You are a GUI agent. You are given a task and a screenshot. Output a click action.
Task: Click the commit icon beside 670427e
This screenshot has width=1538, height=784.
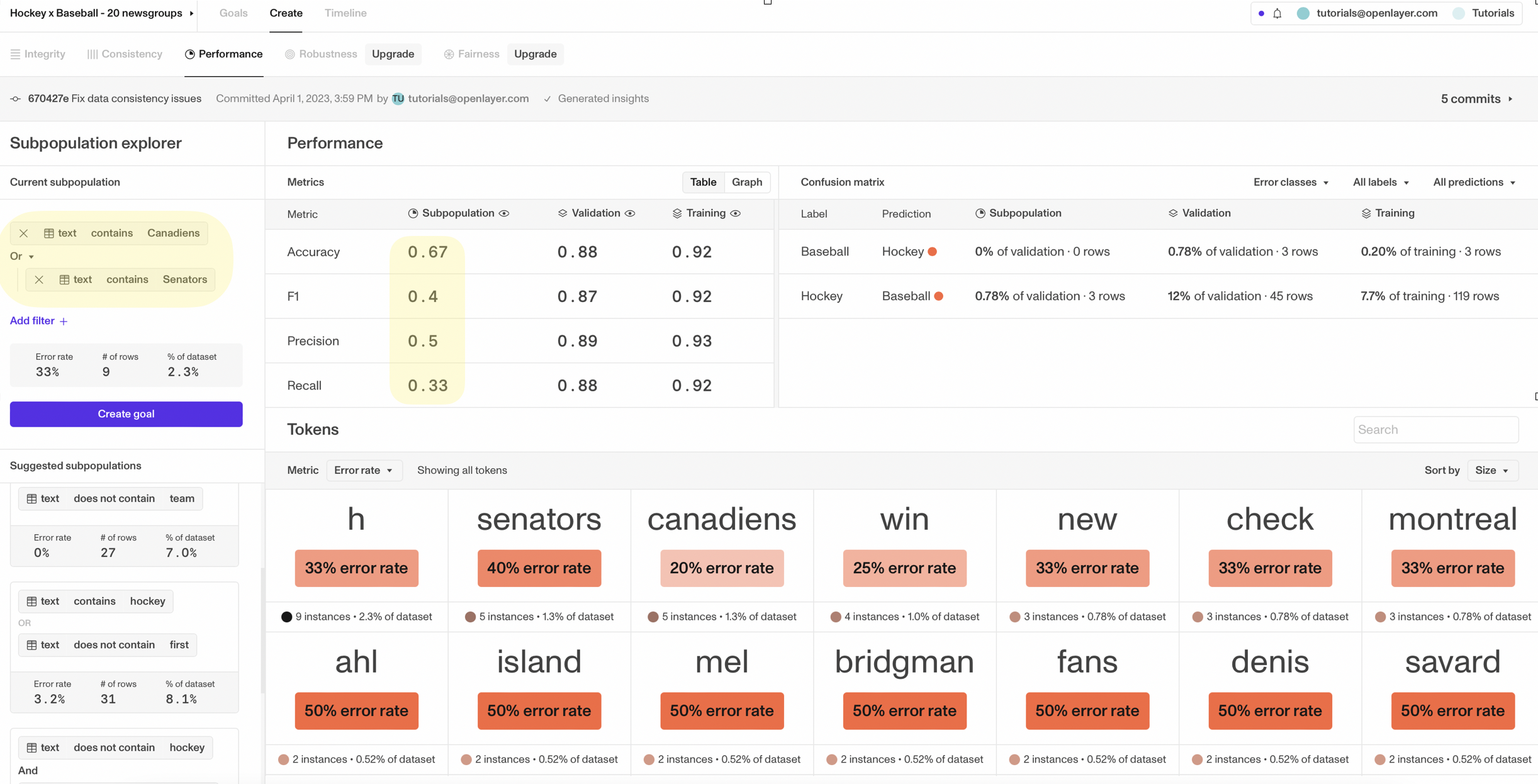(x=16, y=99)
